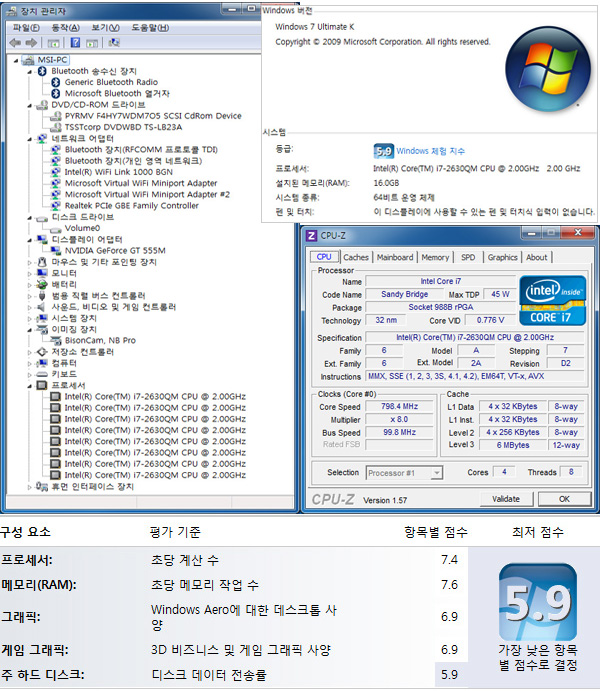Select BisonCam, NB Pro imaging device
This screenshot has height=691, width=600.
[x=100, y=340]
